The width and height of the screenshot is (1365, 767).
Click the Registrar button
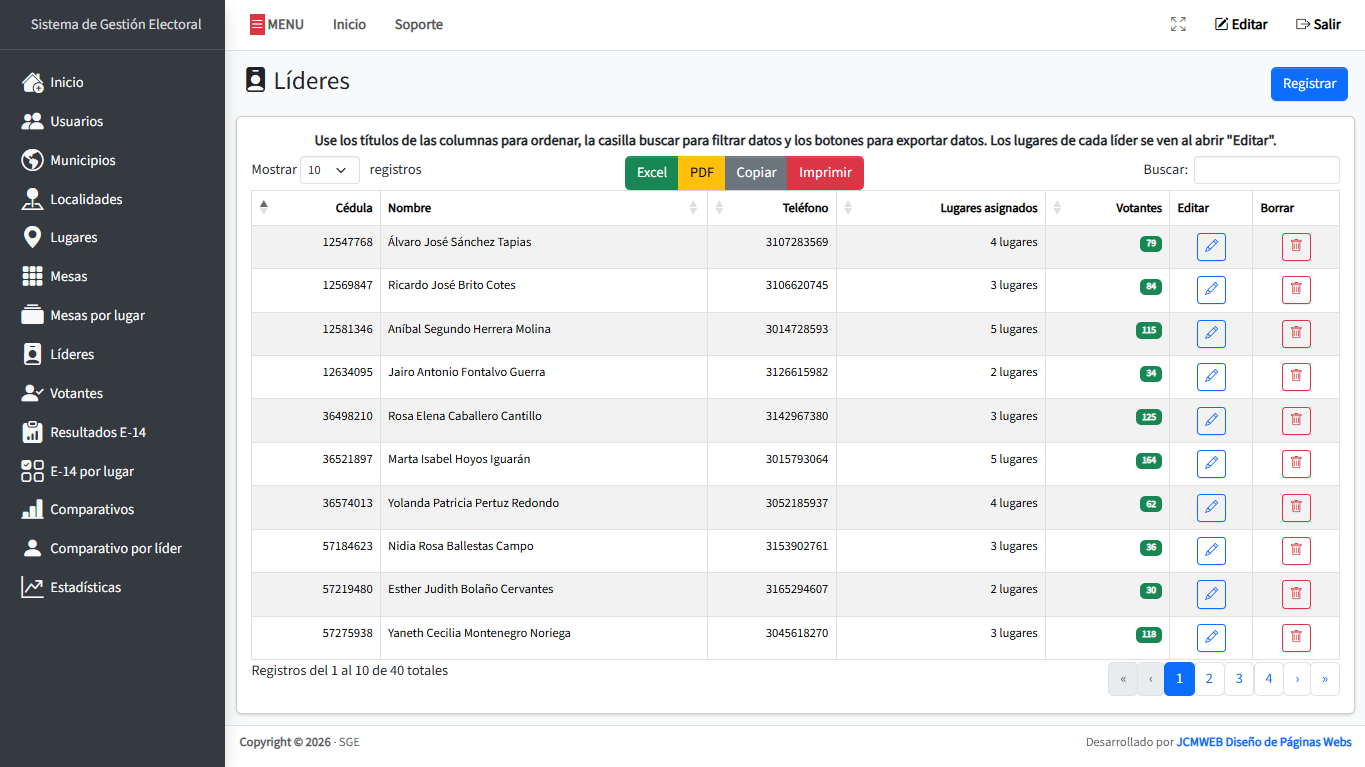(1309, 84)
